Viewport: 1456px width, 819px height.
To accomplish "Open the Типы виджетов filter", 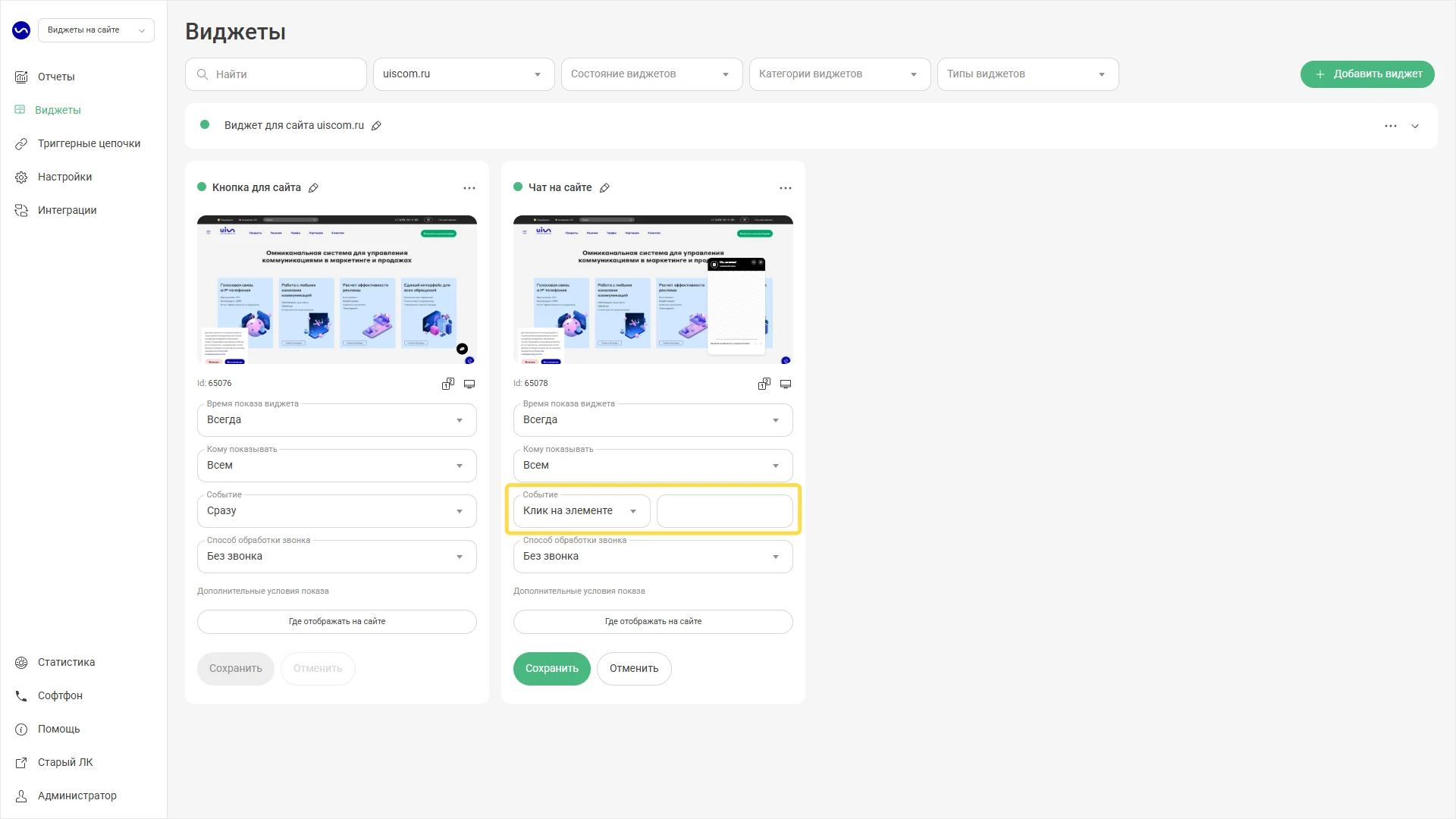I will coord(1028,74).
